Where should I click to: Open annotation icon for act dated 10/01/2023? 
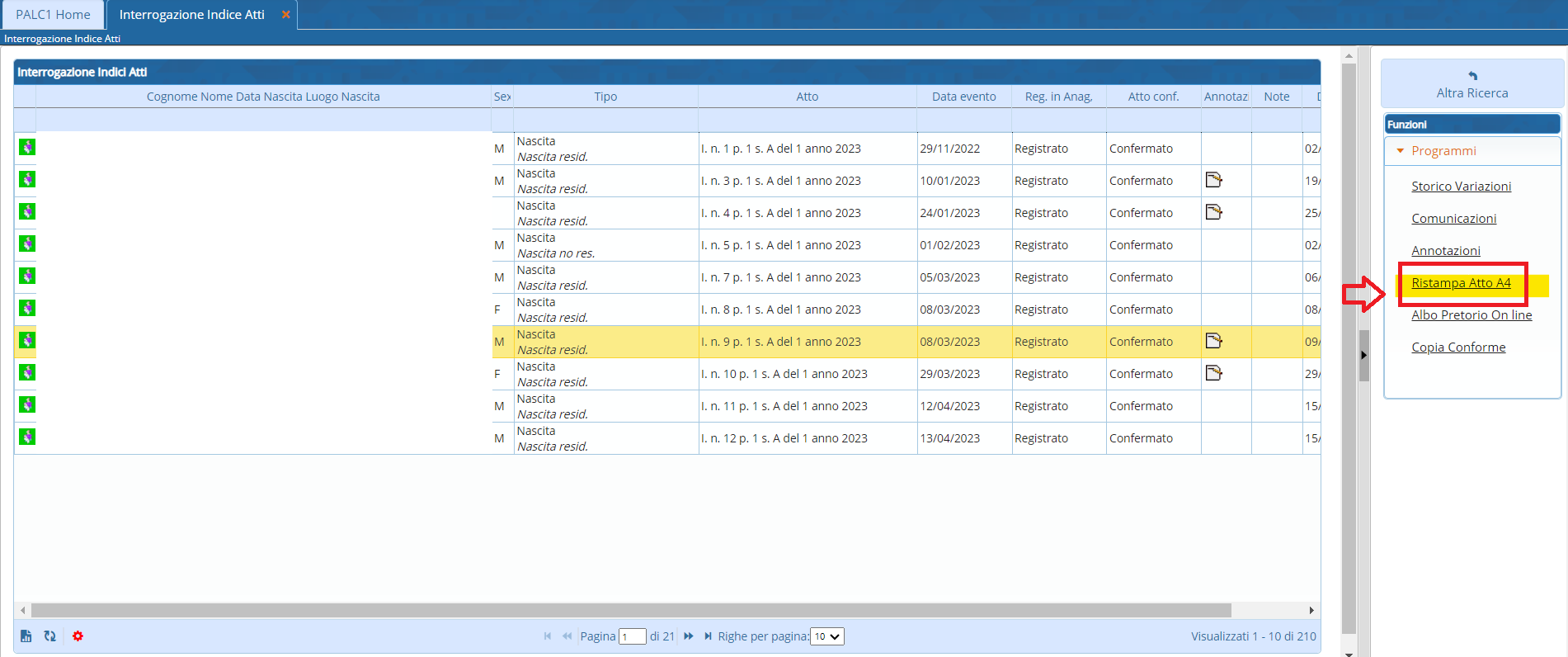(x=1213, y=180)
